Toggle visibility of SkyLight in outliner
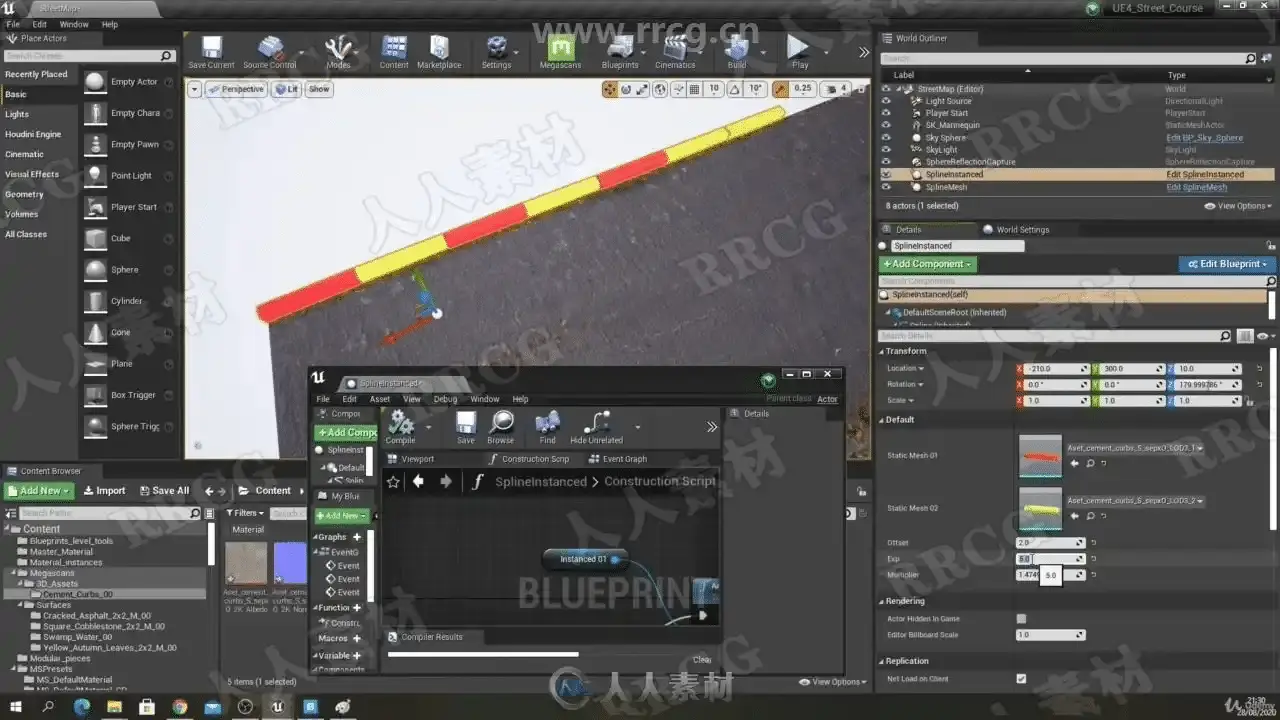The image size is (1280, 720). click(886, 150)
